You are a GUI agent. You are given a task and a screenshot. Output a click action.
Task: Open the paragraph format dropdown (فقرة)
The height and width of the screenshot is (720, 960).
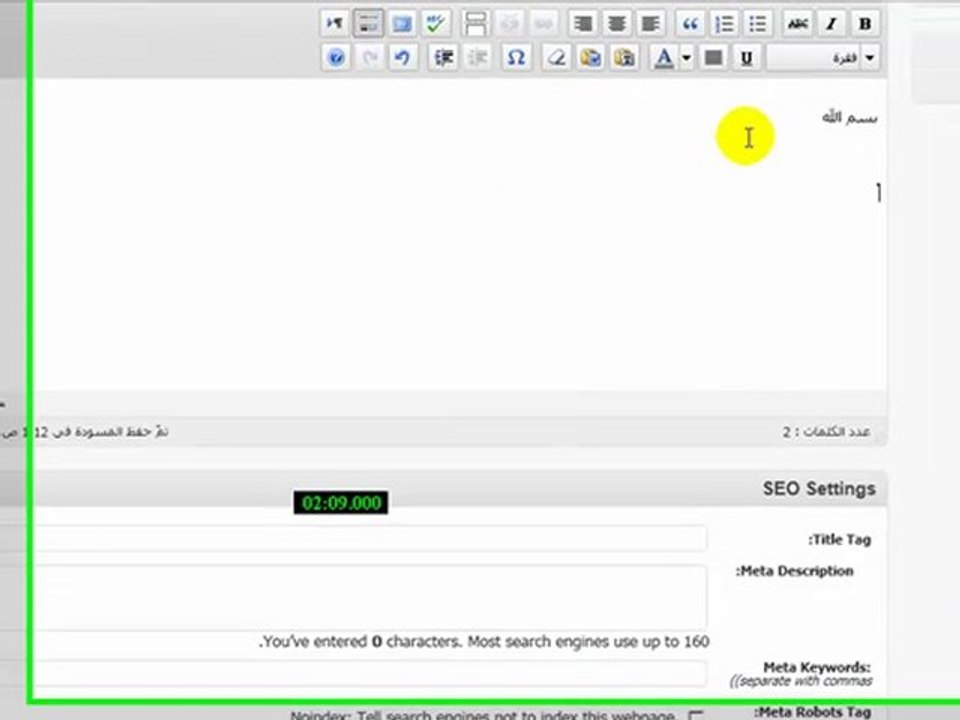coord(823,58)
